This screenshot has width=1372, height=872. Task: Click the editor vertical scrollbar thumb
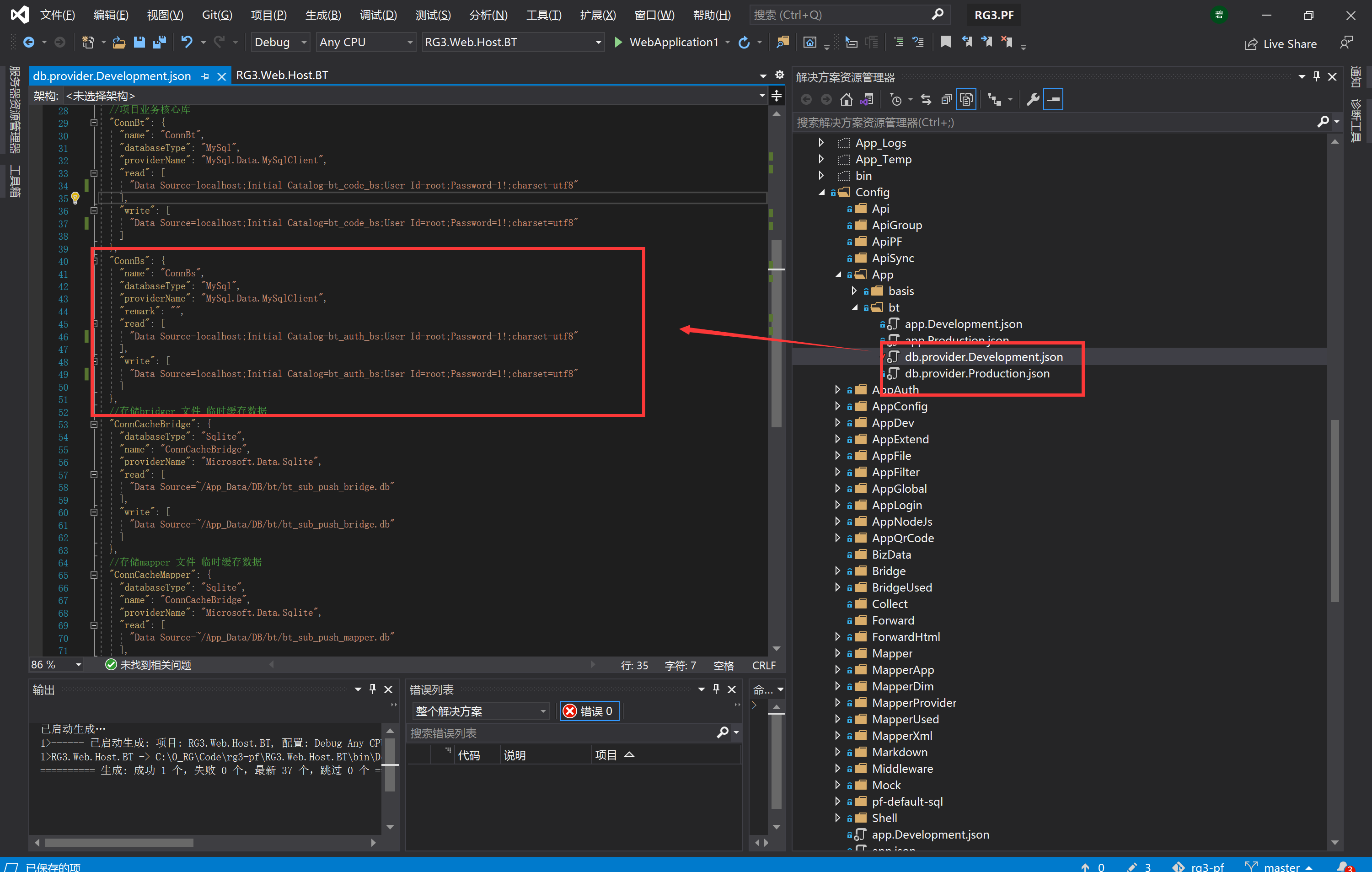776,334
